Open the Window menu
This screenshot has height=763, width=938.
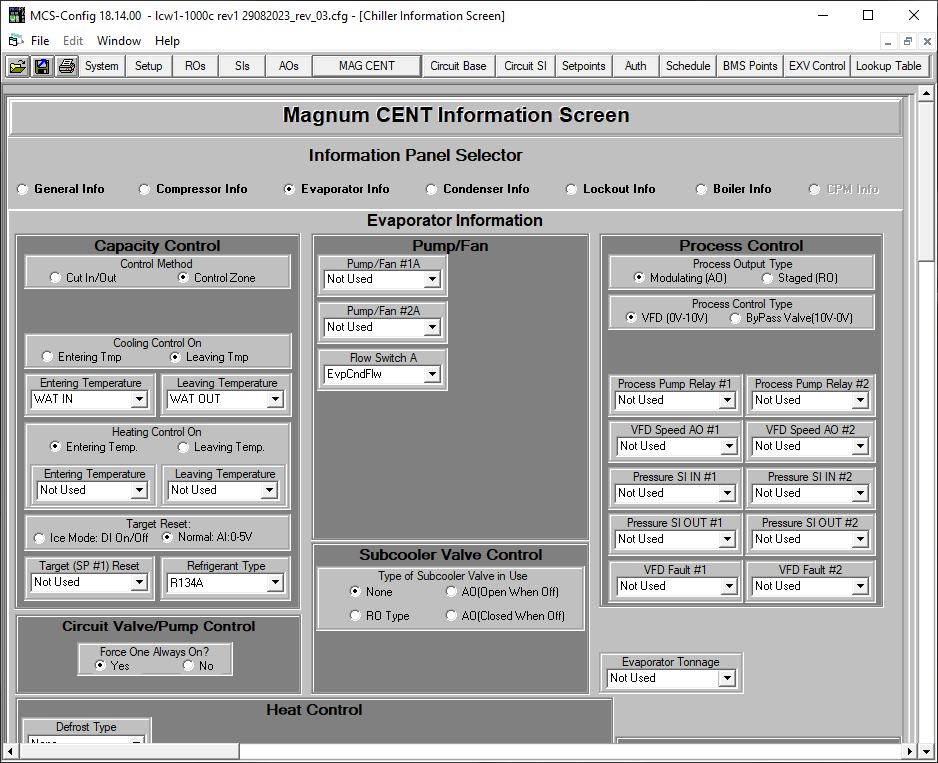pyautogui.click(x=119, y=41)
